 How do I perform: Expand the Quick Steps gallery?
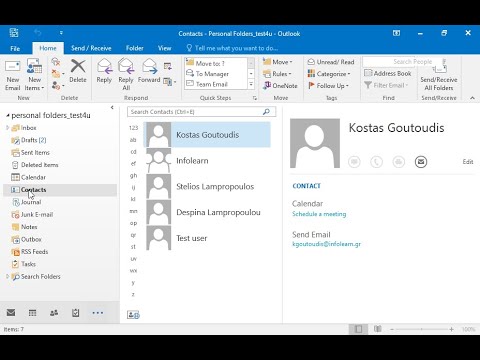(251, 84)
